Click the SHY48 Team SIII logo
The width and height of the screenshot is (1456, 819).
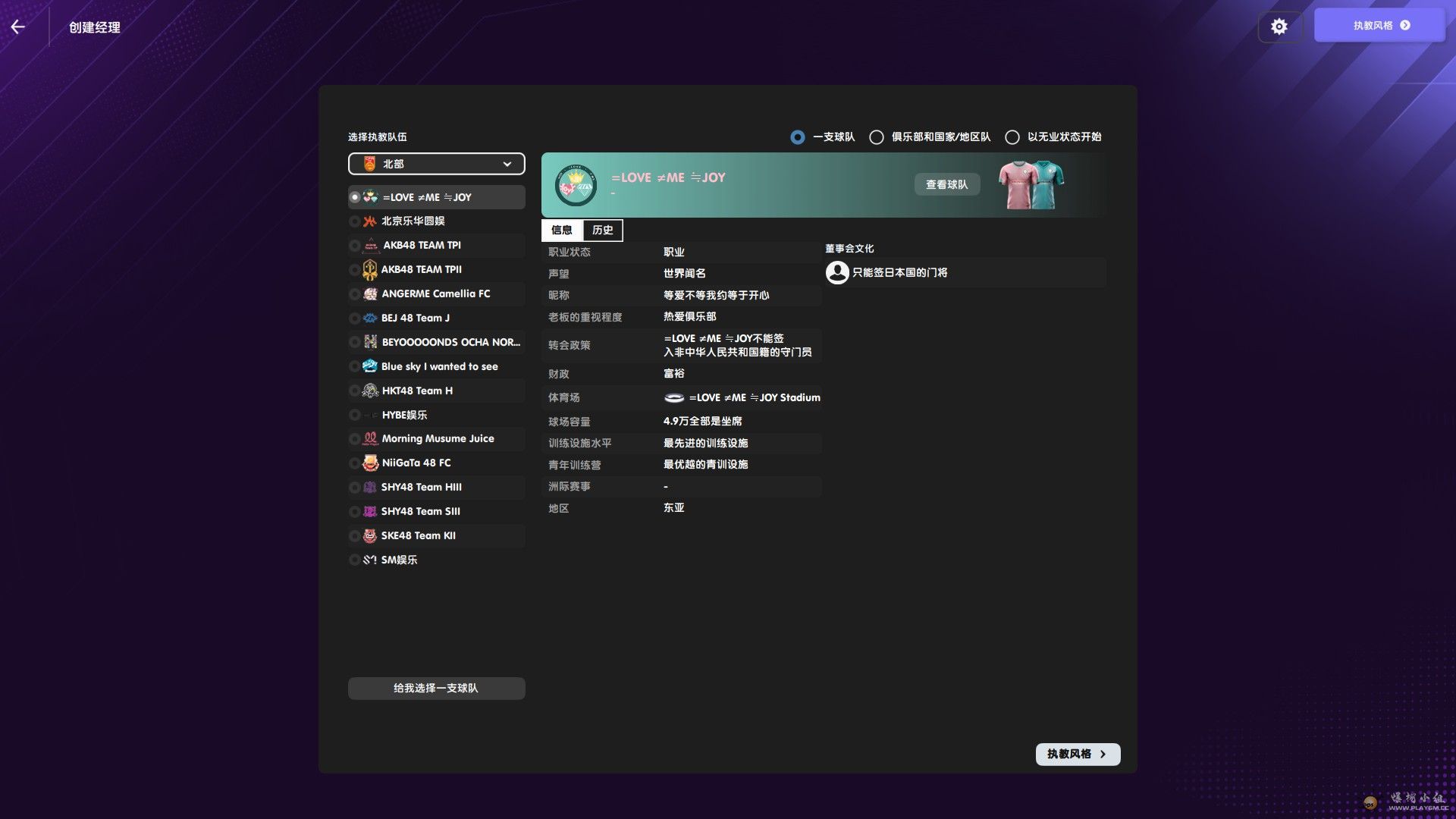click(x=370, y=512)
